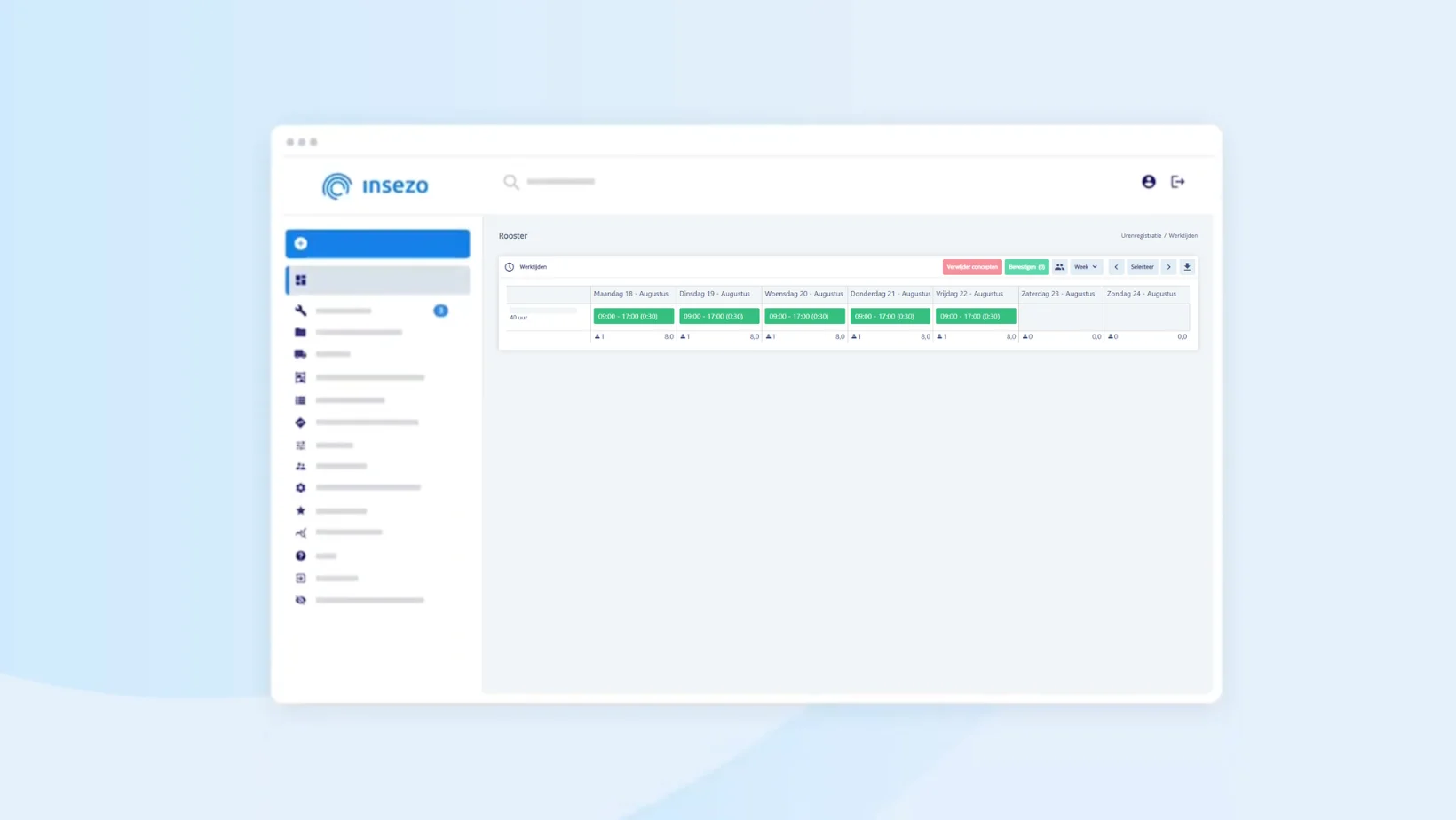Click the Verwijder concepten button

tap(972, 267)
